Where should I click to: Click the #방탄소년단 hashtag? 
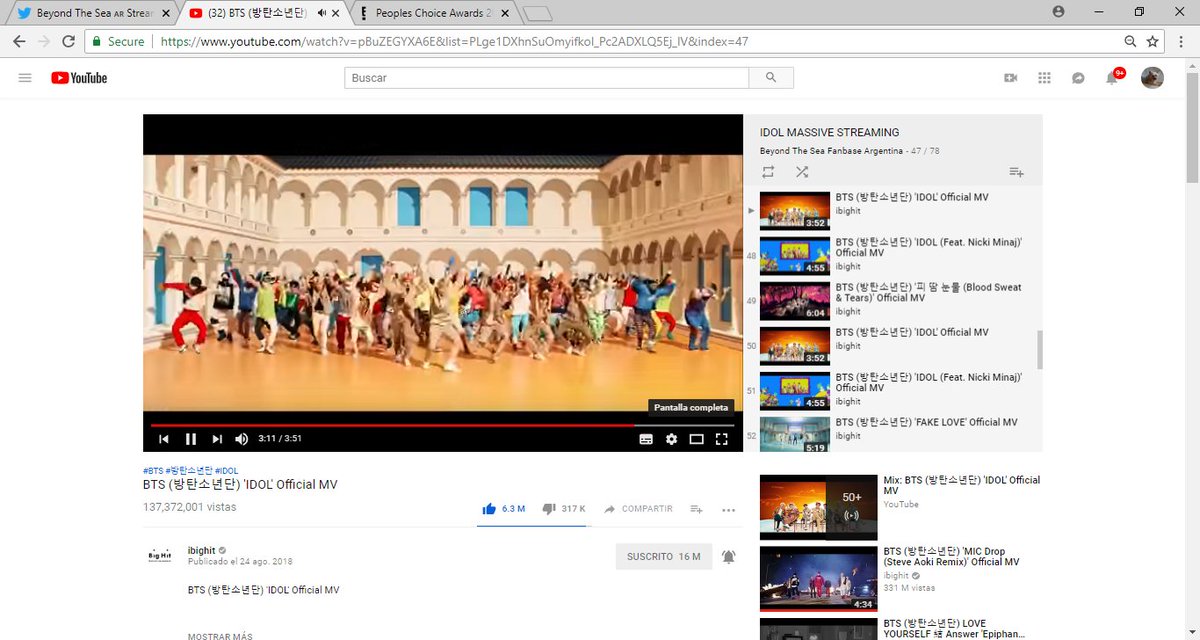pos(189,470)
